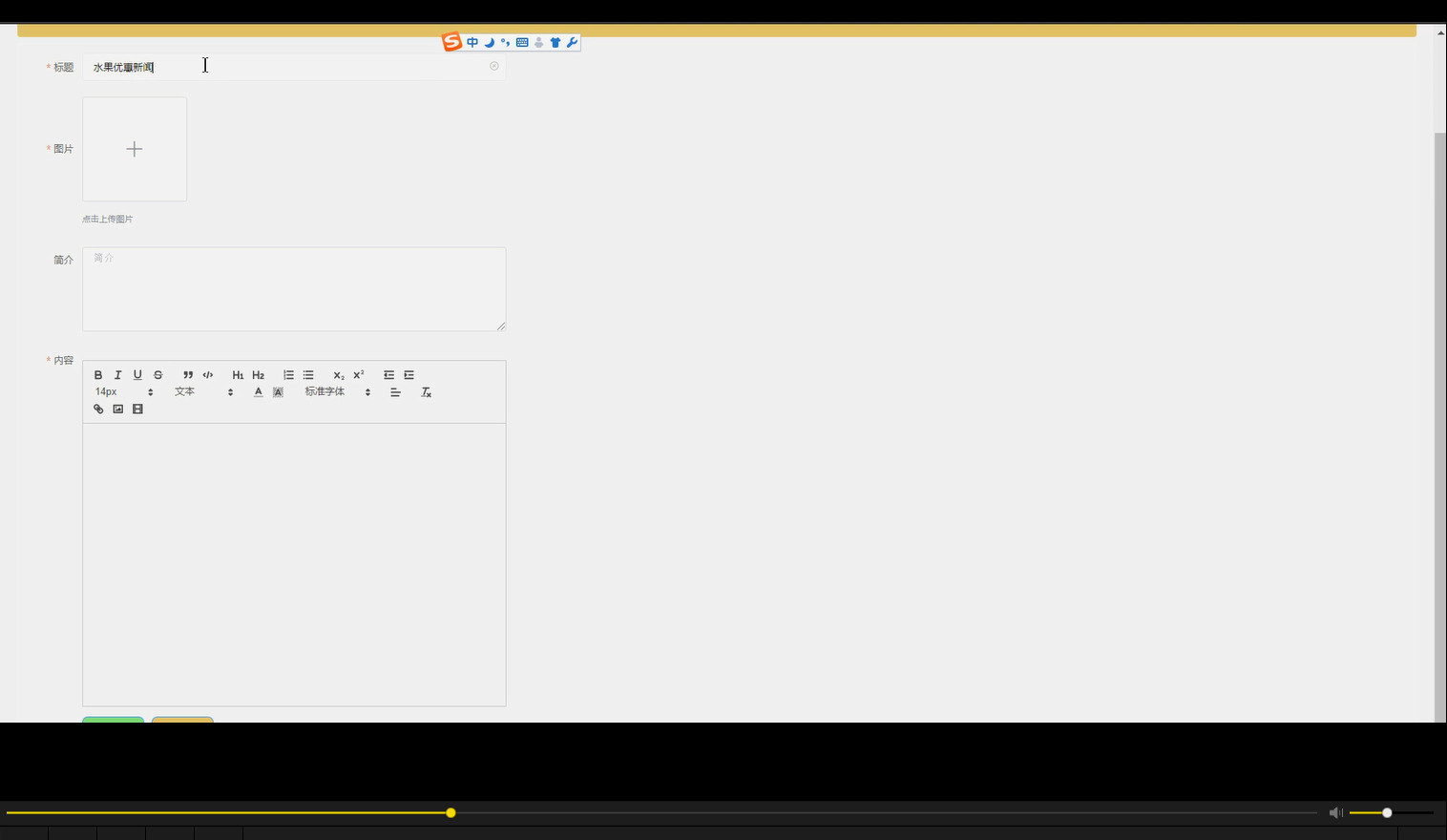
Task: Toggle the moon half-width mode icon
Action: (x=489, y=42)
